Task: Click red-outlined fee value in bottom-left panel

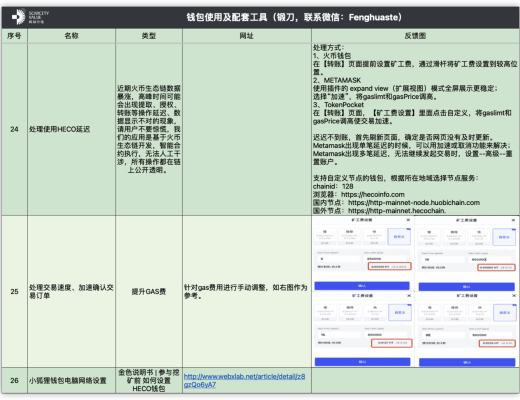Action: [392, 343]
